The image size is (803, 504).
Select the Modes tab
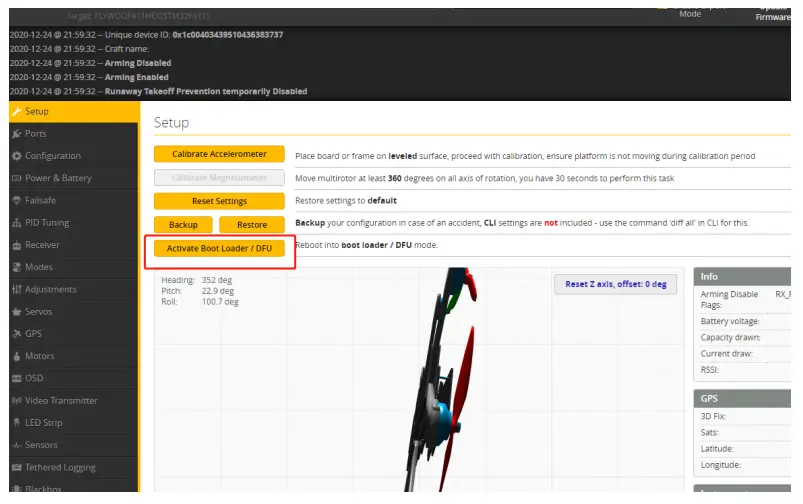tap(74, 267)
